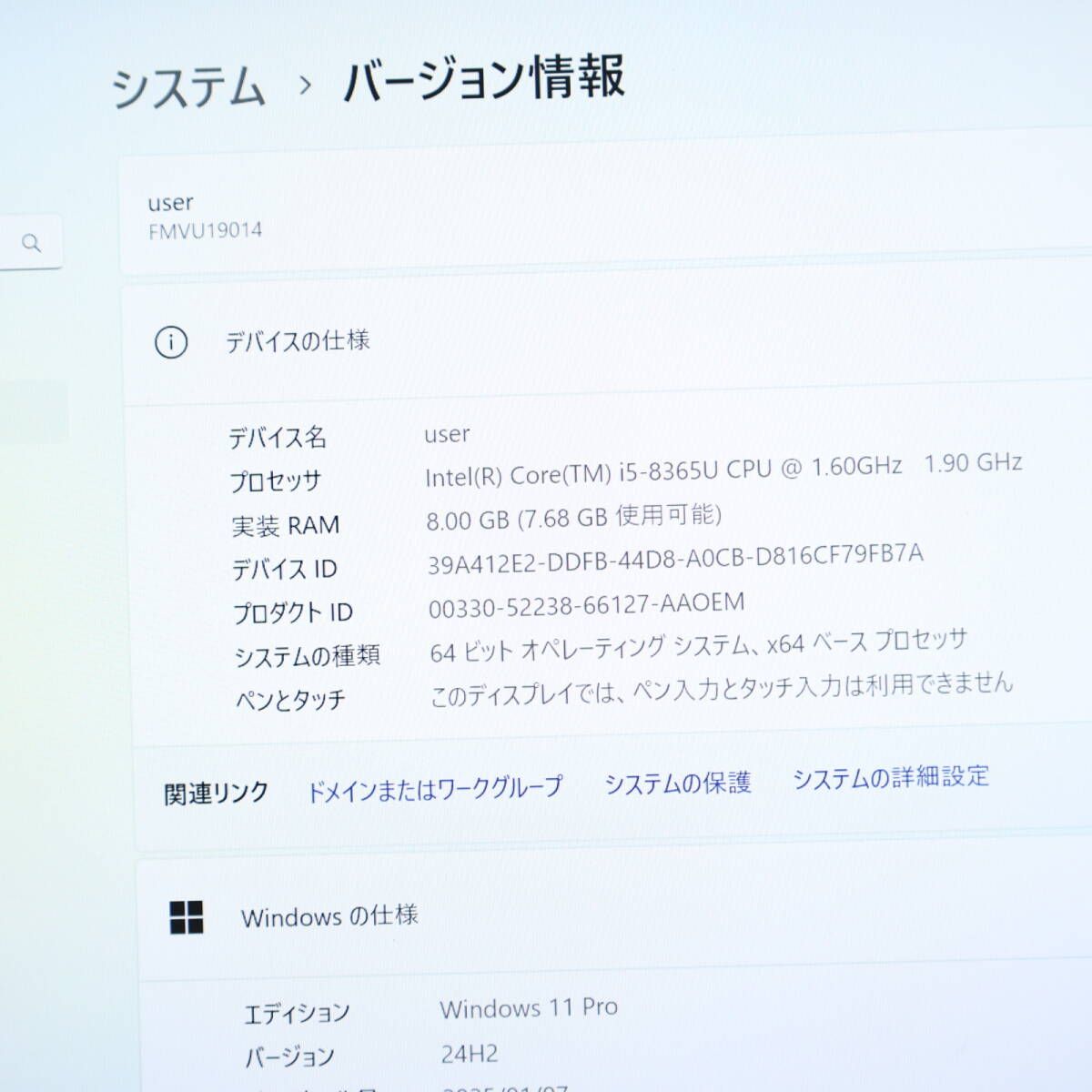
Task: Click the ペンとタッチ label
Action: tap(291, 700)
